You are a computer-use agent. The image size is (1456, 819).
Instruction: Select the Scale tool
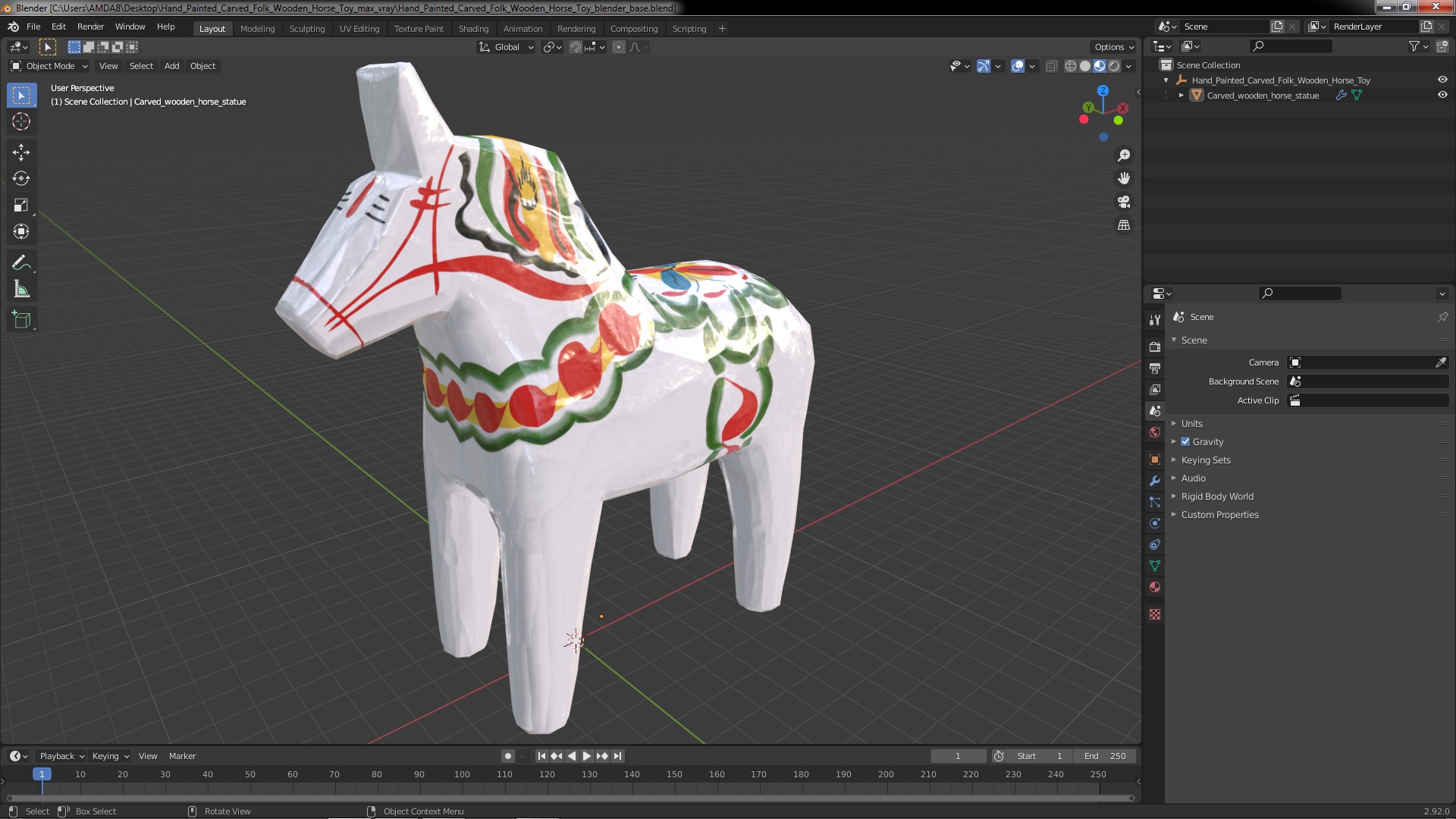click(x=21, y=206)
